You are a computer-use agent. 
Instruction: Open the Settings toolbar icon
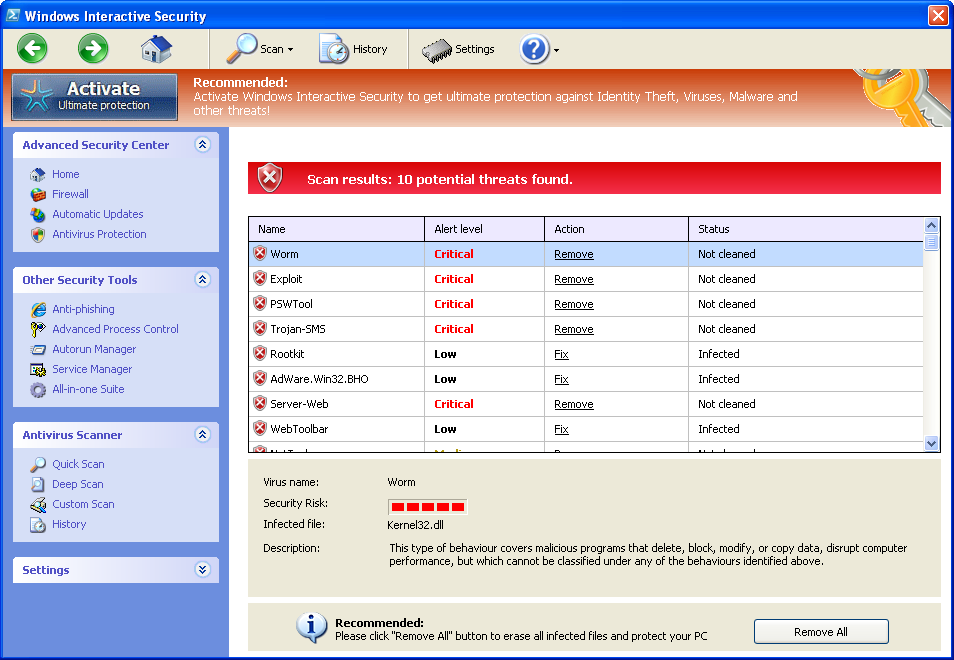[x=459, y=48]
